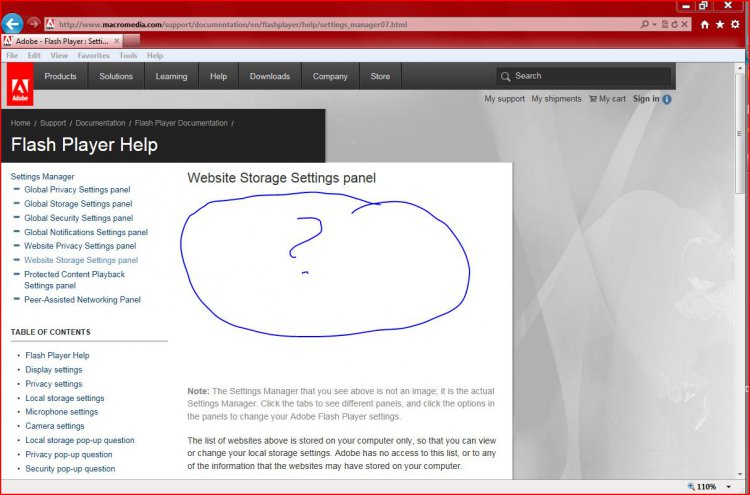Open Website Privacy Settings panel link
750x495 pixels.
(80, 246)
